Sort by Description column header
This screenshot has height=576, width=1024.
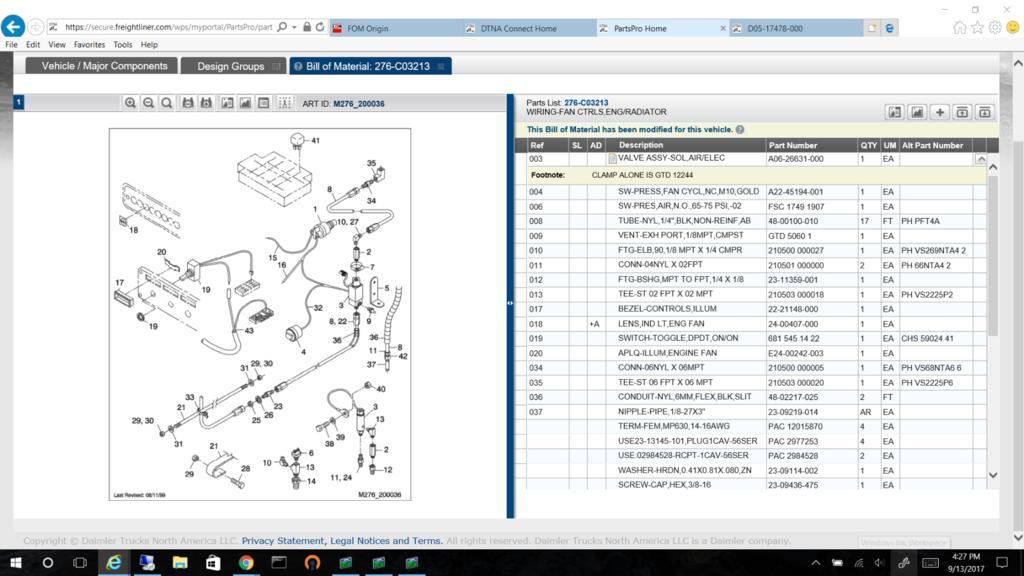[x=641, y=145]
